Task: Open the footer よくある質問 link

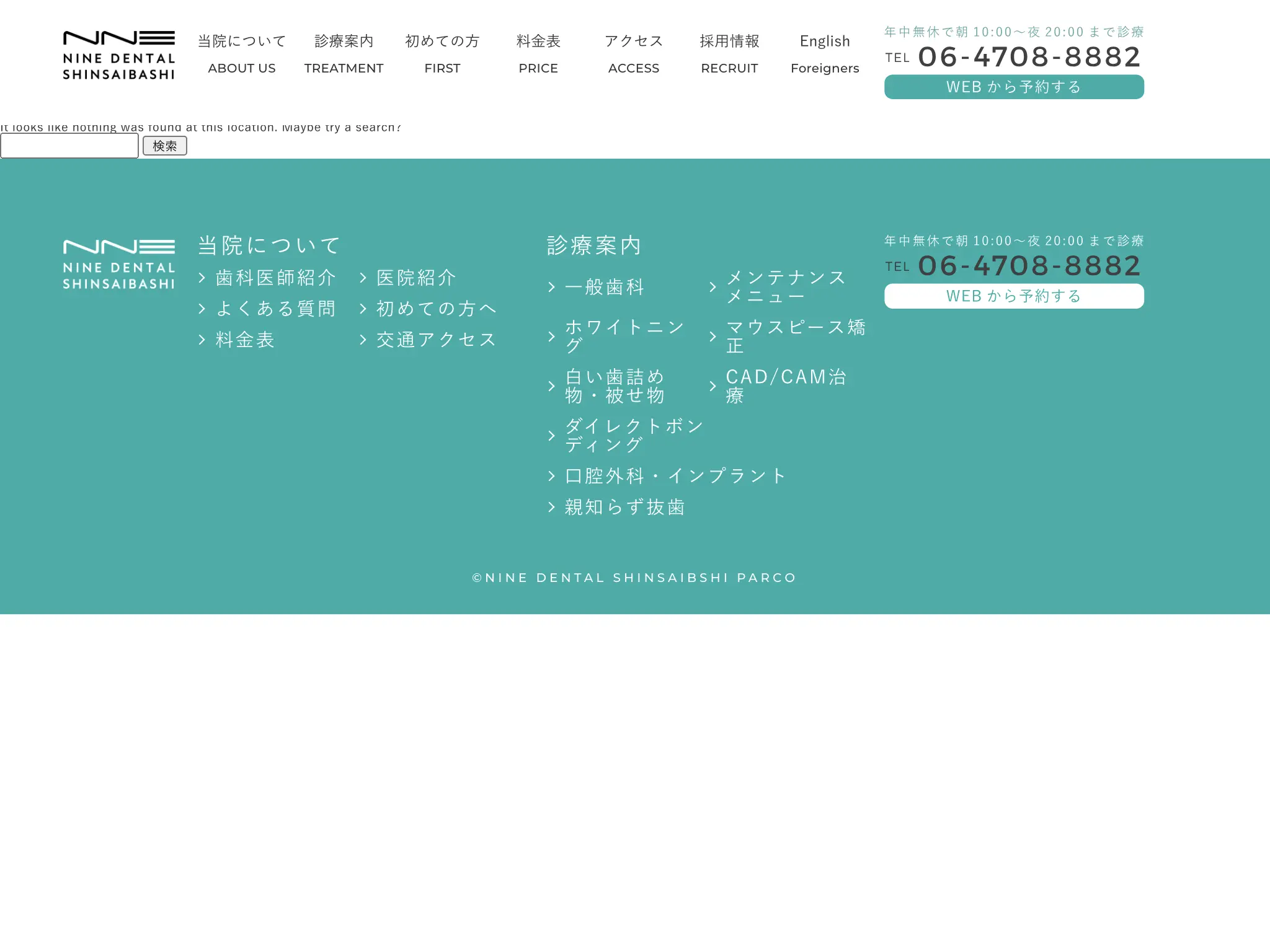Action: pos(275,309)
